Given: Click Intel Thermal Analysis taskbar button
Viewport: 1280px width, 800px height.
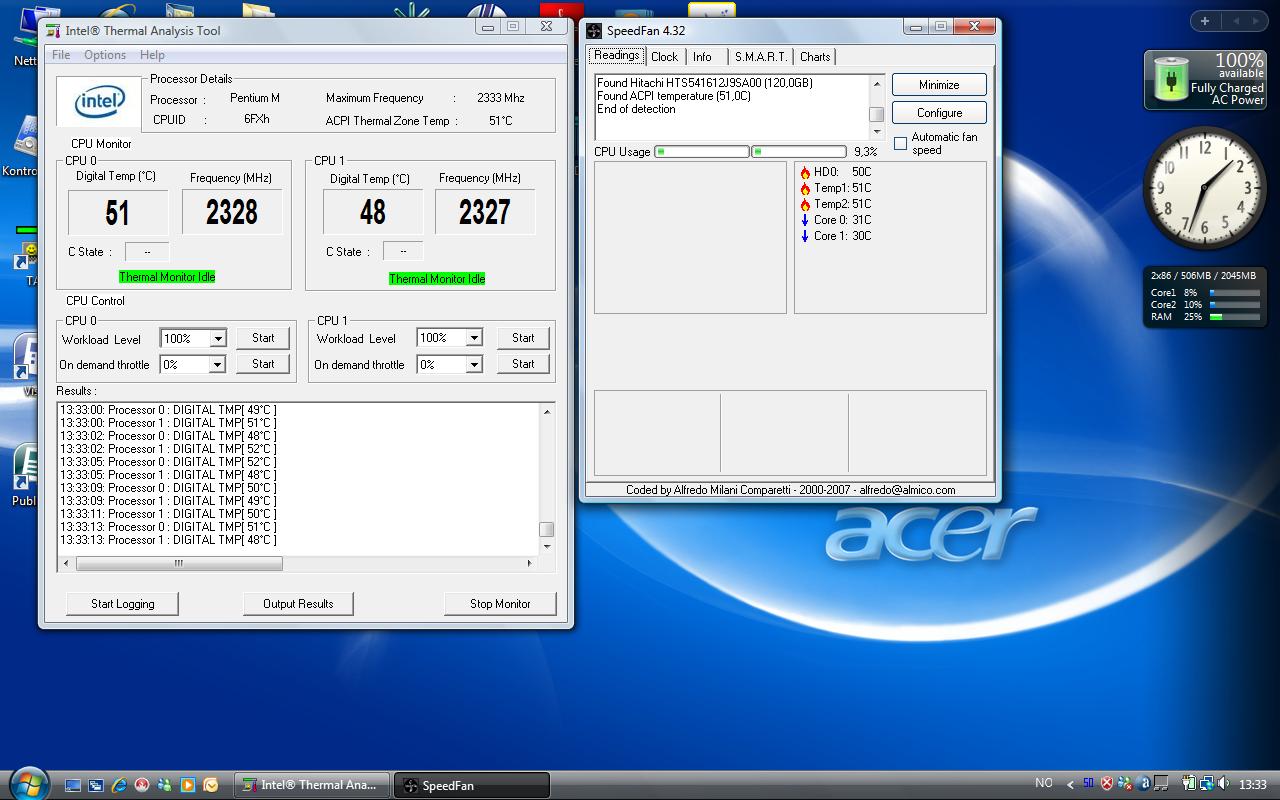Looking at the screenshot, I should (312, 785).
